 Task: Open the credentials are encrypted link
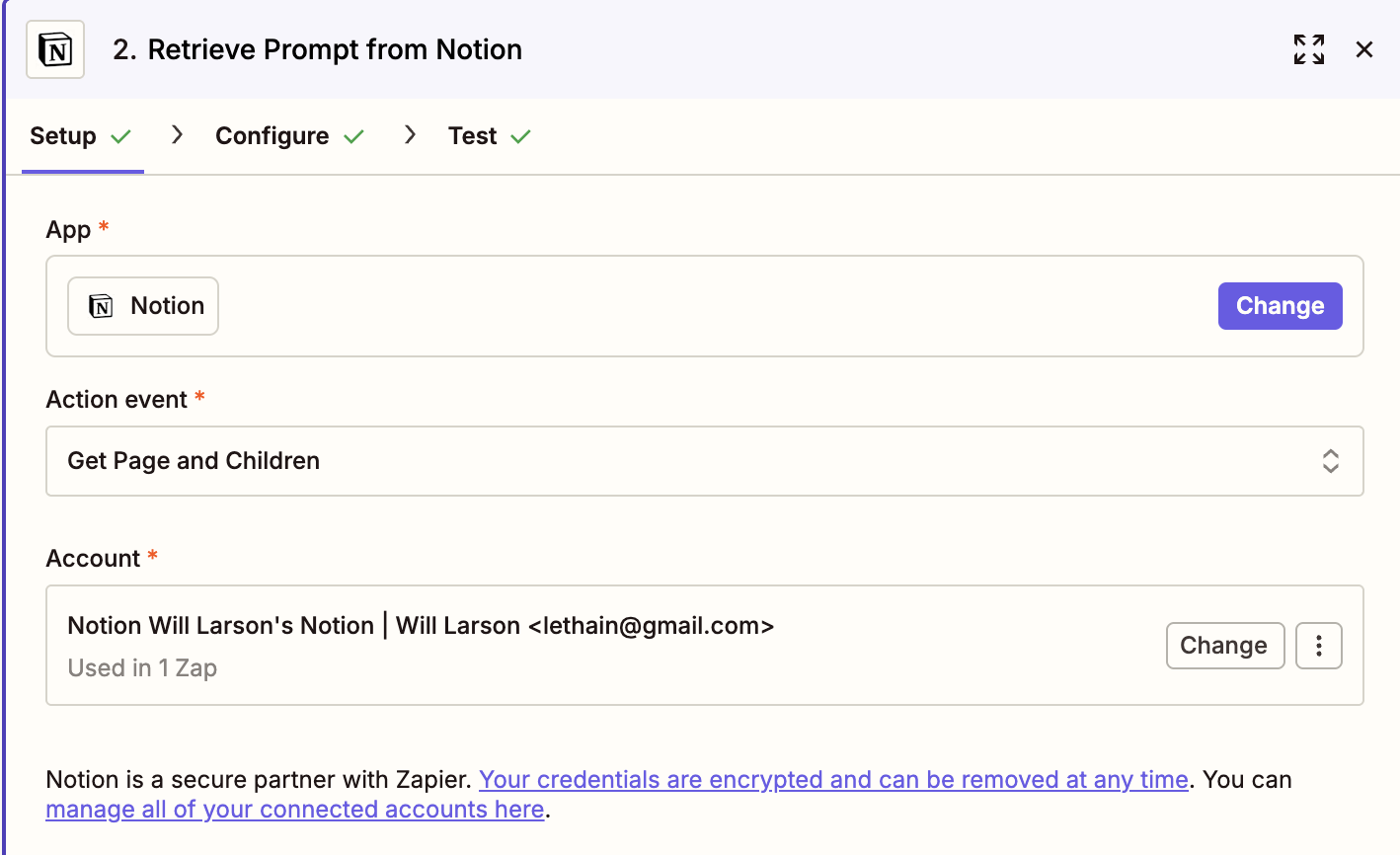(x=833, y=780)
